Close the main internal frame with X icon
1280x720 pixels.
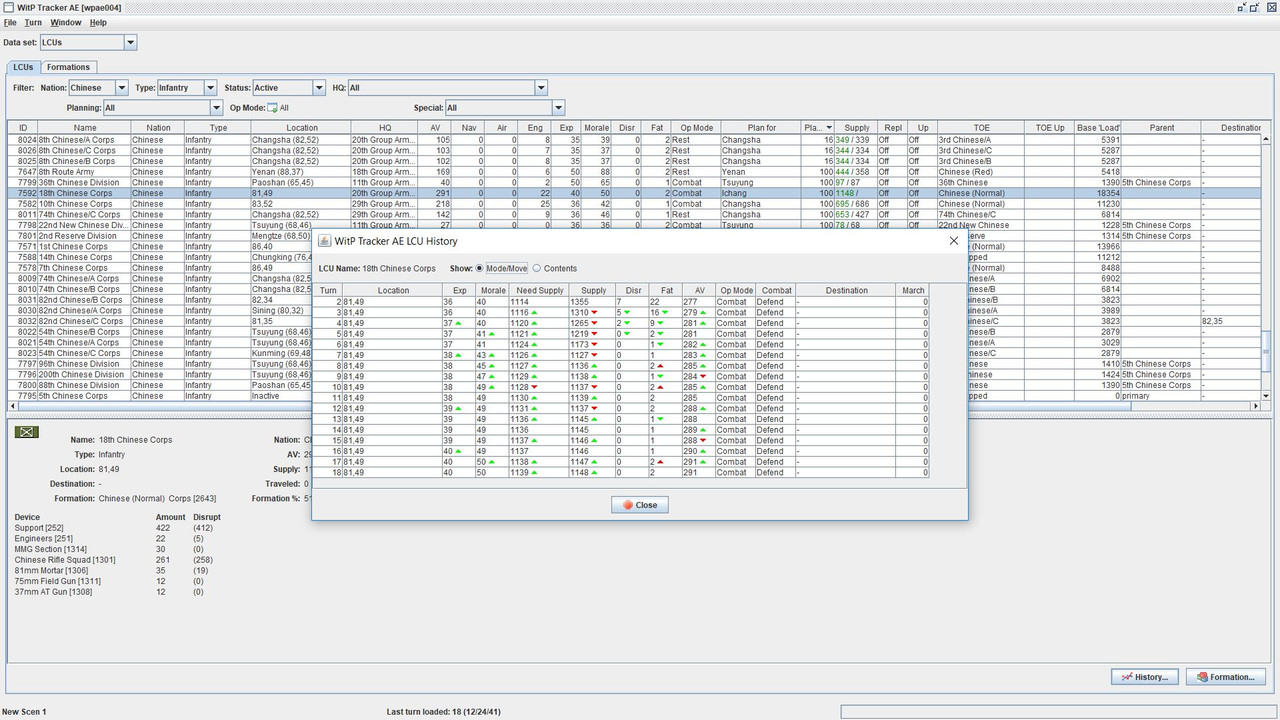pos(1272,7)
